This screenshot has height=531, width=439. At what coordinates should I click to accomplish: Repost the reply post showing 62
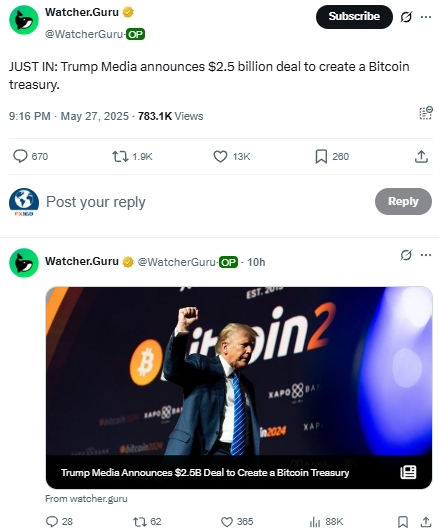click(x=140, y=522)
